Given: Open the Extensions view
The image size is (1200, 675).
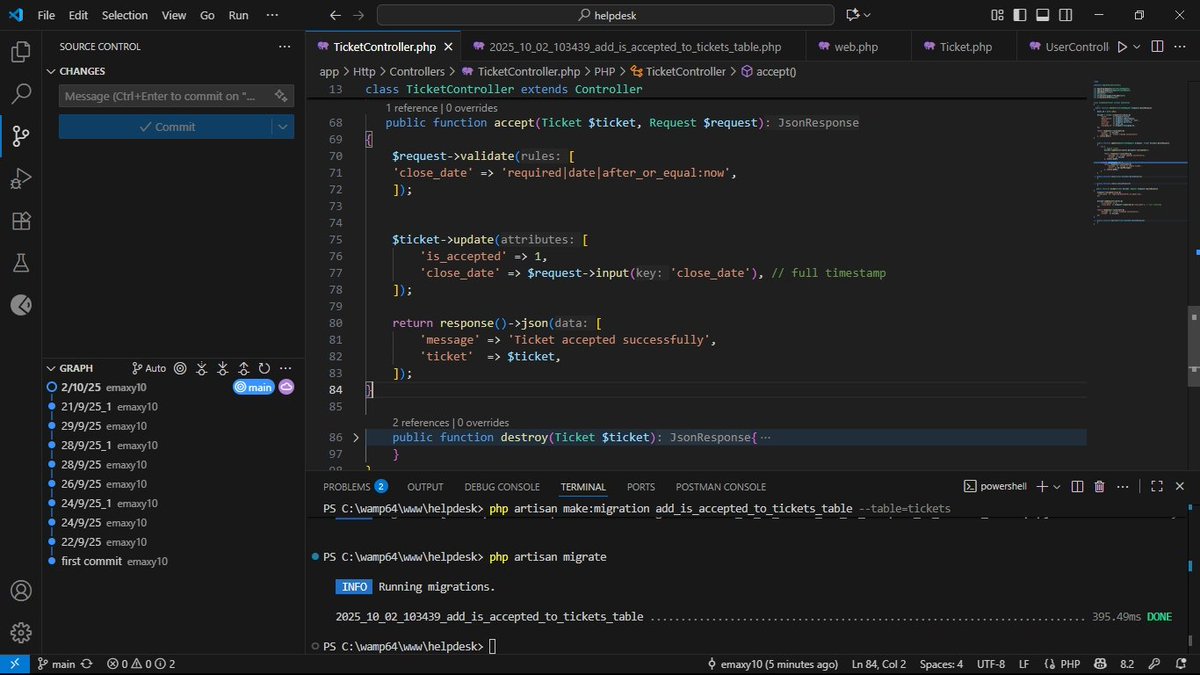Looking at the screenshot, I should pyautogui.click(x=20, y=221).
